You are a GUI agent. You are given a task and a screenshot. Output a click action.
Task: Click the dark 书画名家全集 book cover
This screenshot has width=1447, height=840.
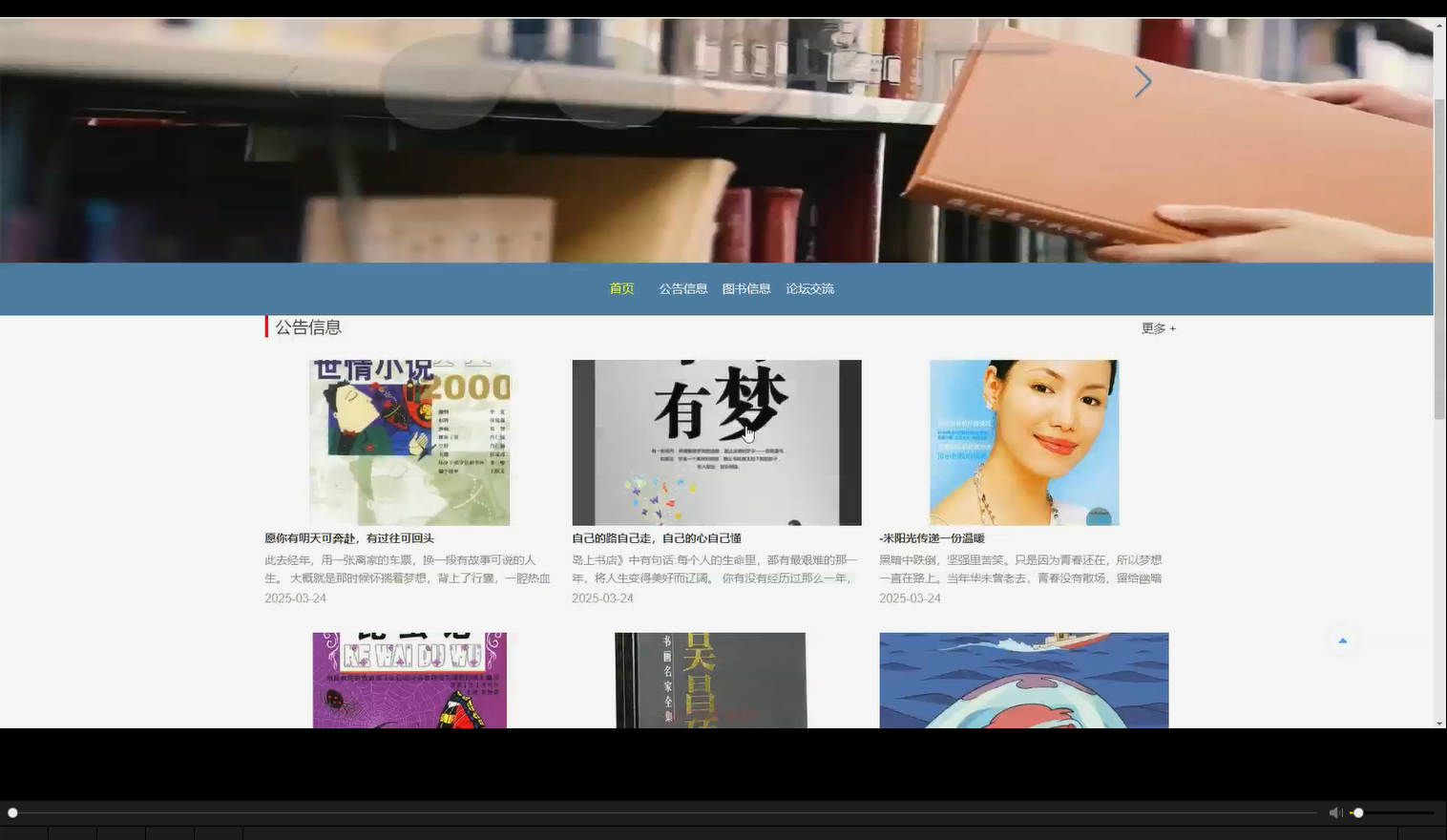[x=711, y=680]
